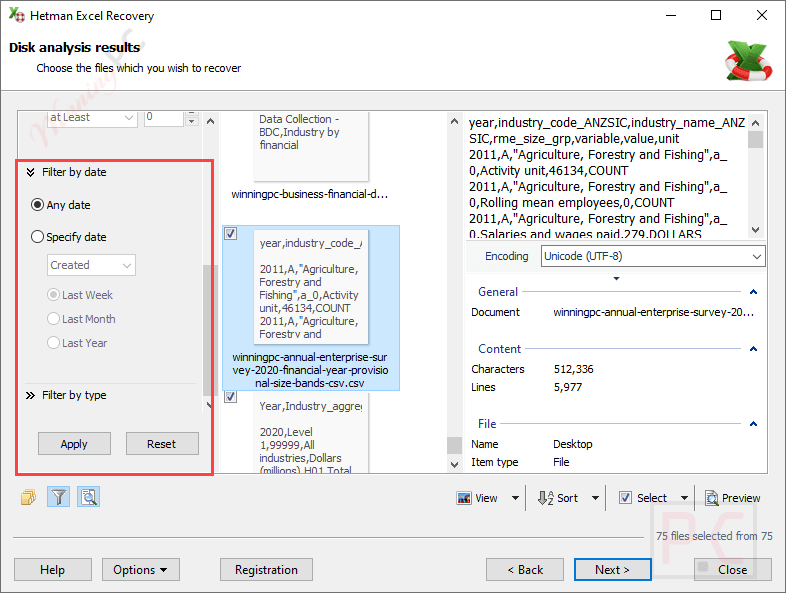Open the Sort dropdown arrow

[595, 498]
